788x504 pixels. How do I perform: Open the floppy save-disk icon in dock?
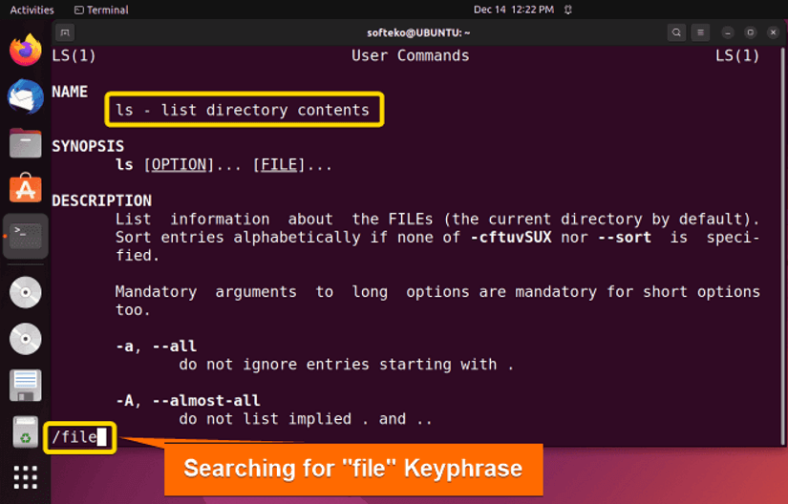25,385
